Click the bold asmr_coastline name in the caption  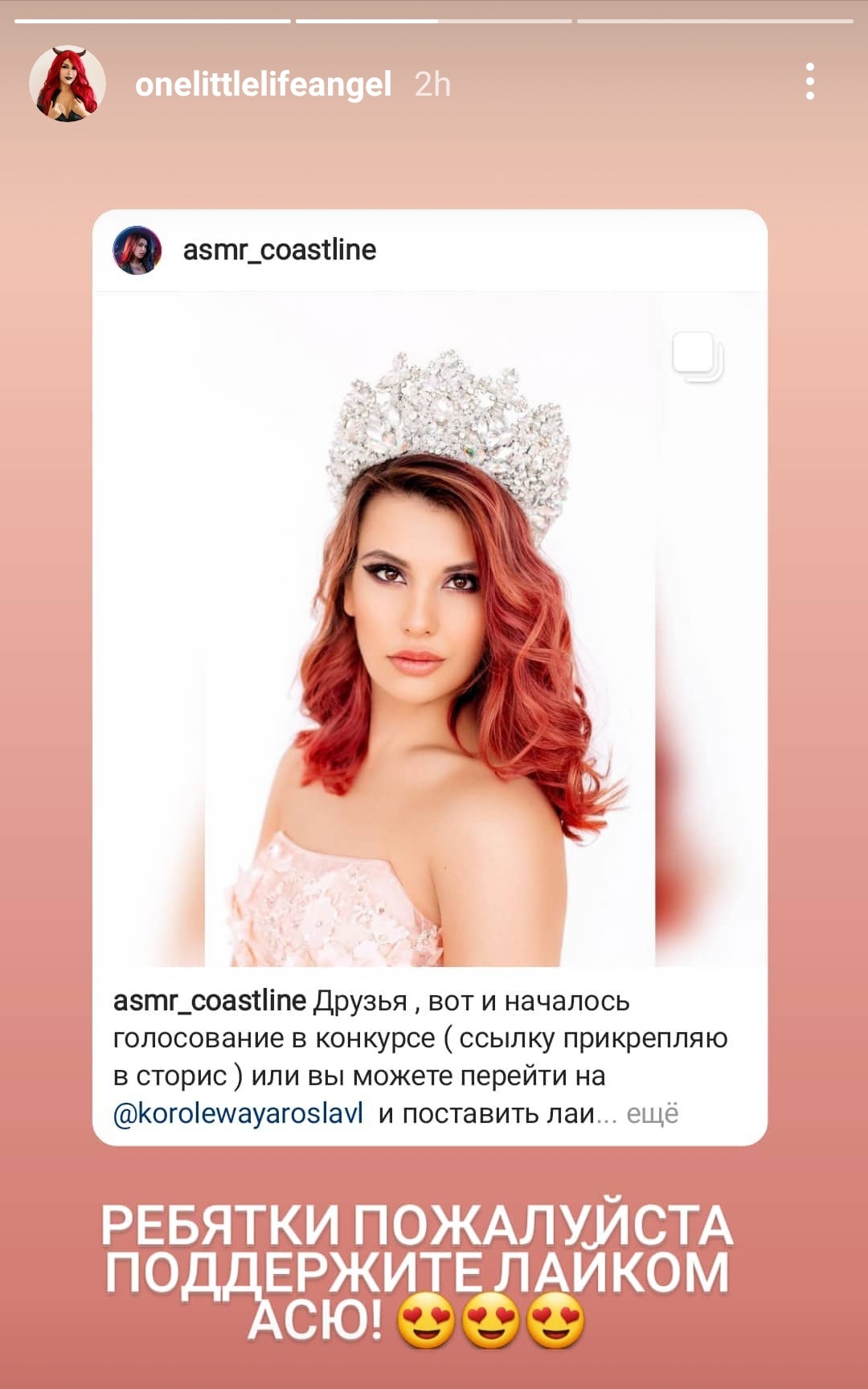(210, 1001)
